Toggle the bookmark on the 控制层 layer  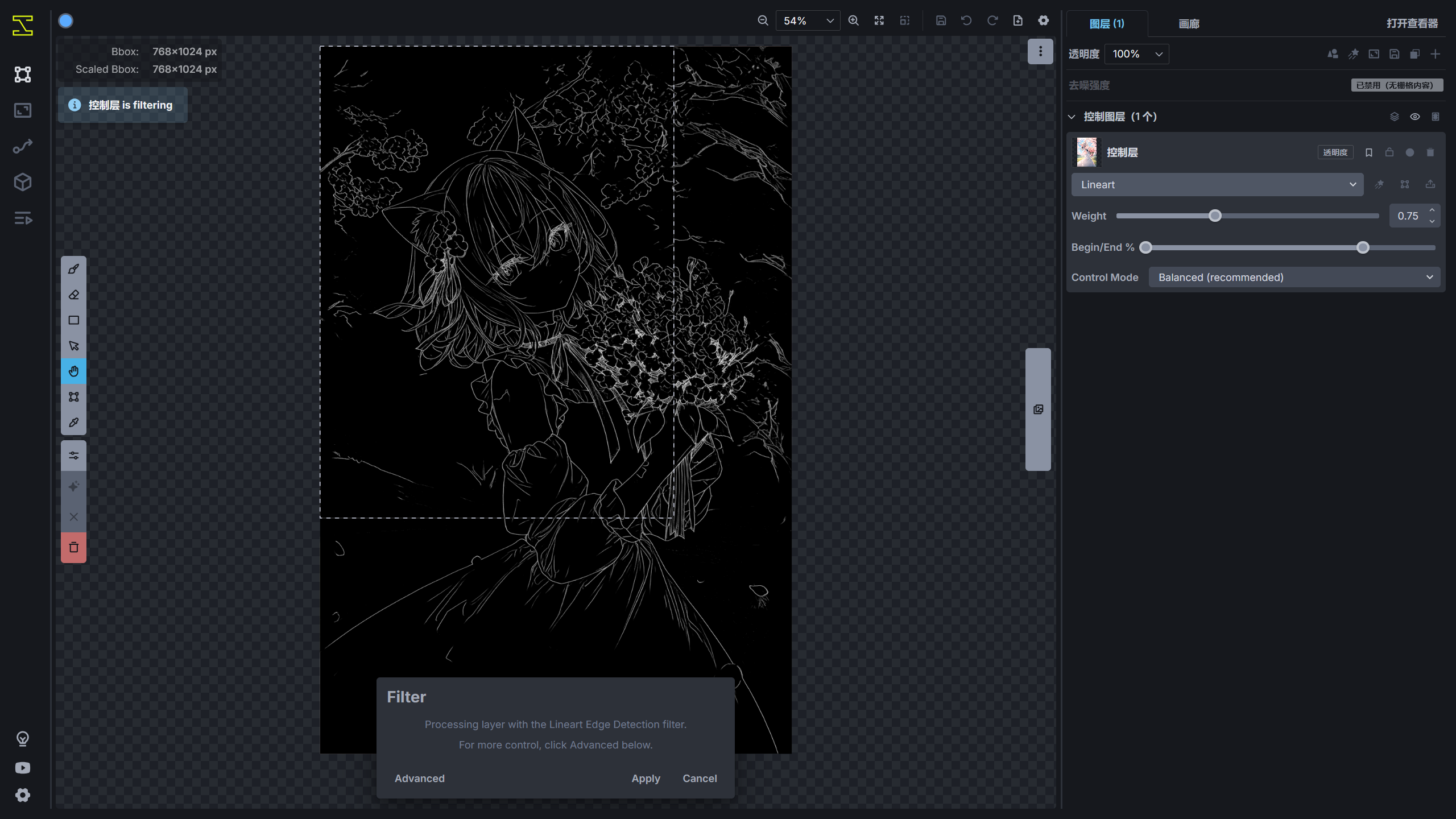1368,152
